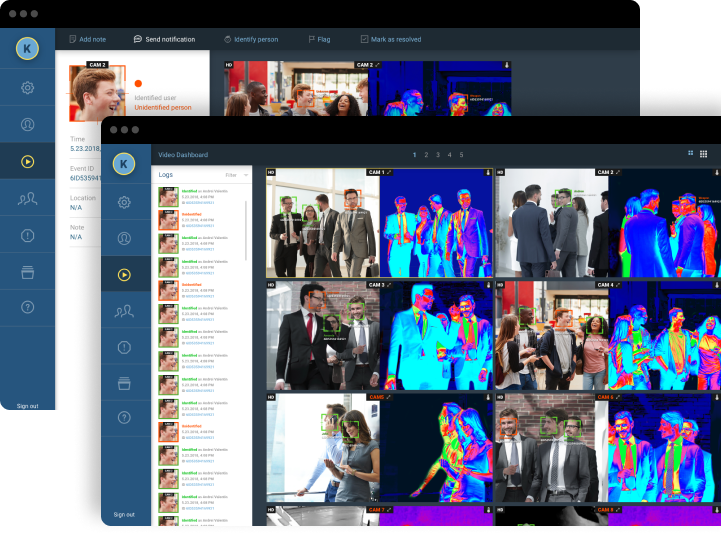Select the video play icon in front sidebar

pos(124,275)
